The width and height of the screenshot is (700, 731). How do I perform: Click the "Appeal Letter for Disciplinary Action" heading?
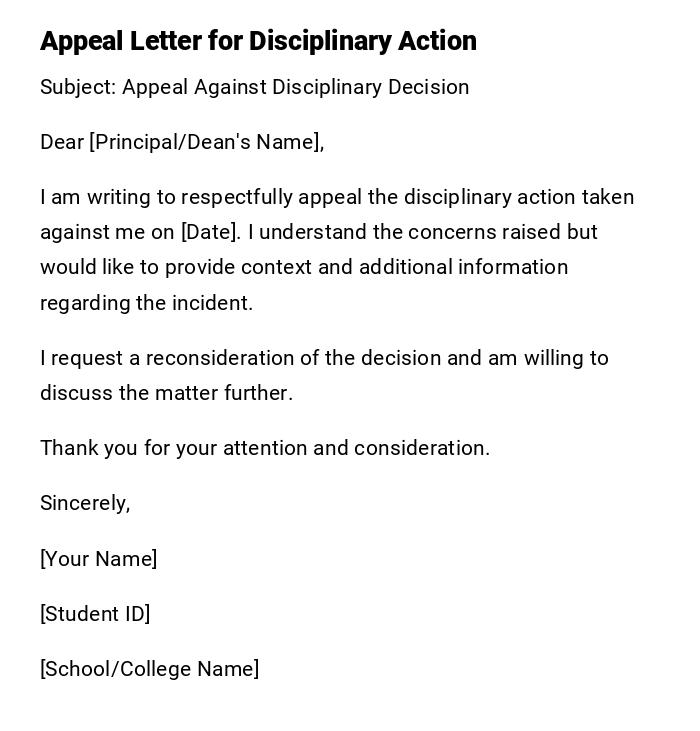pos(258,41)
